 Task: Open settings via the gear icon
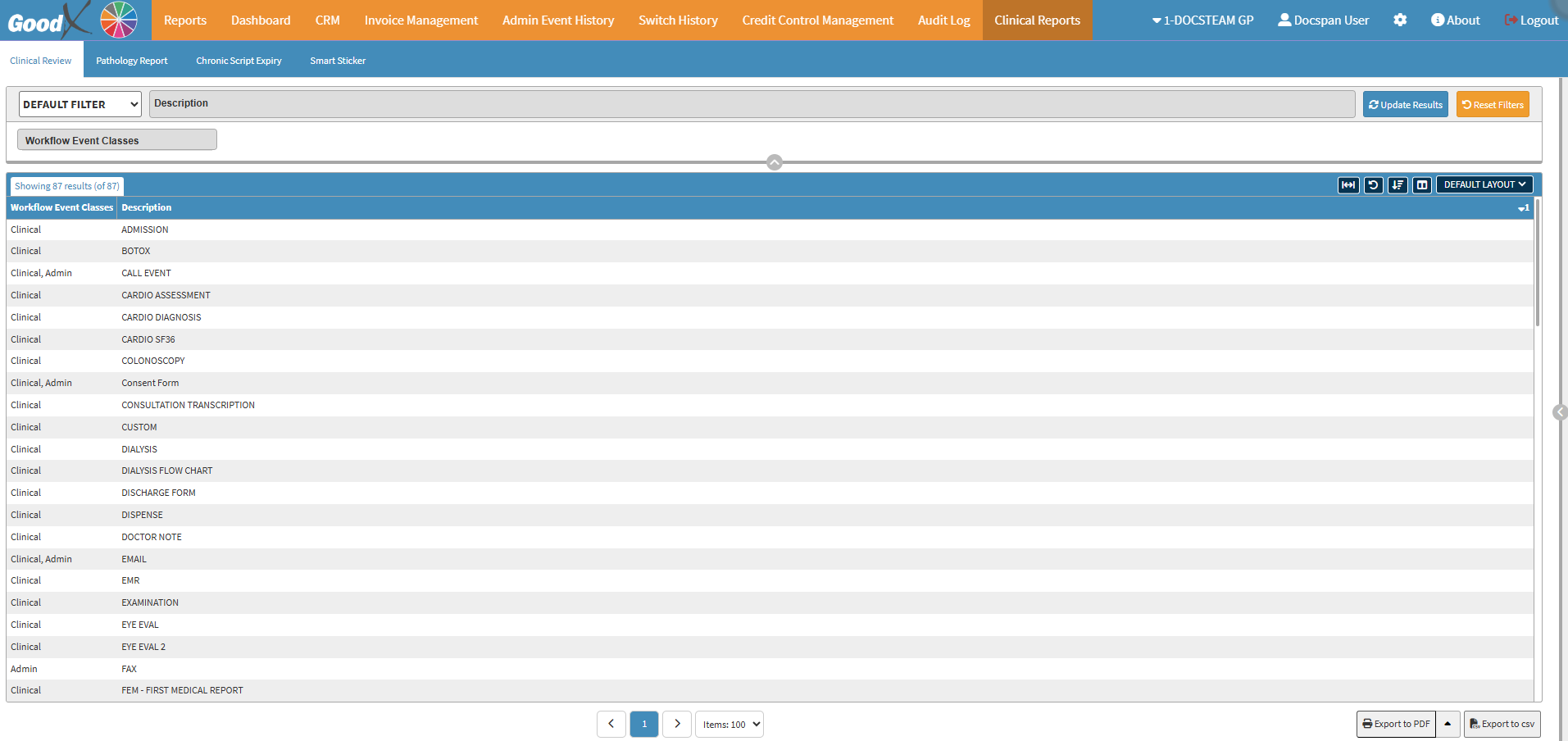[1400, 20]
